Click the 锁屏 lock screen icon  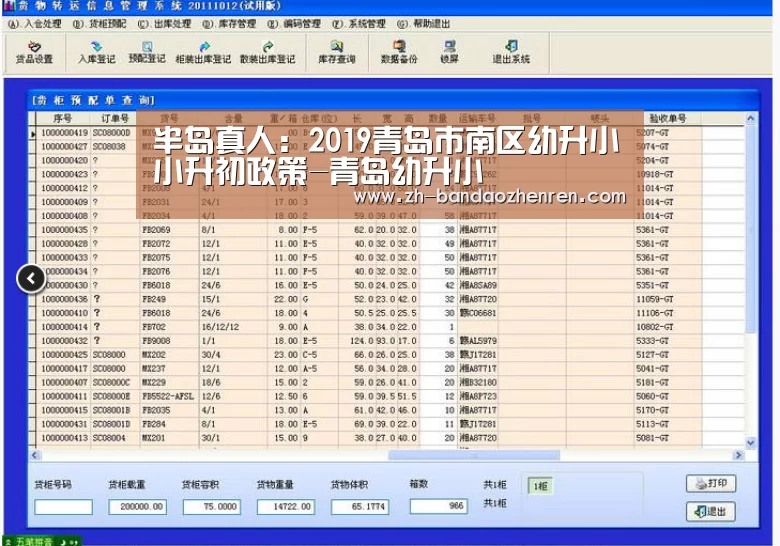click(449, 52)
